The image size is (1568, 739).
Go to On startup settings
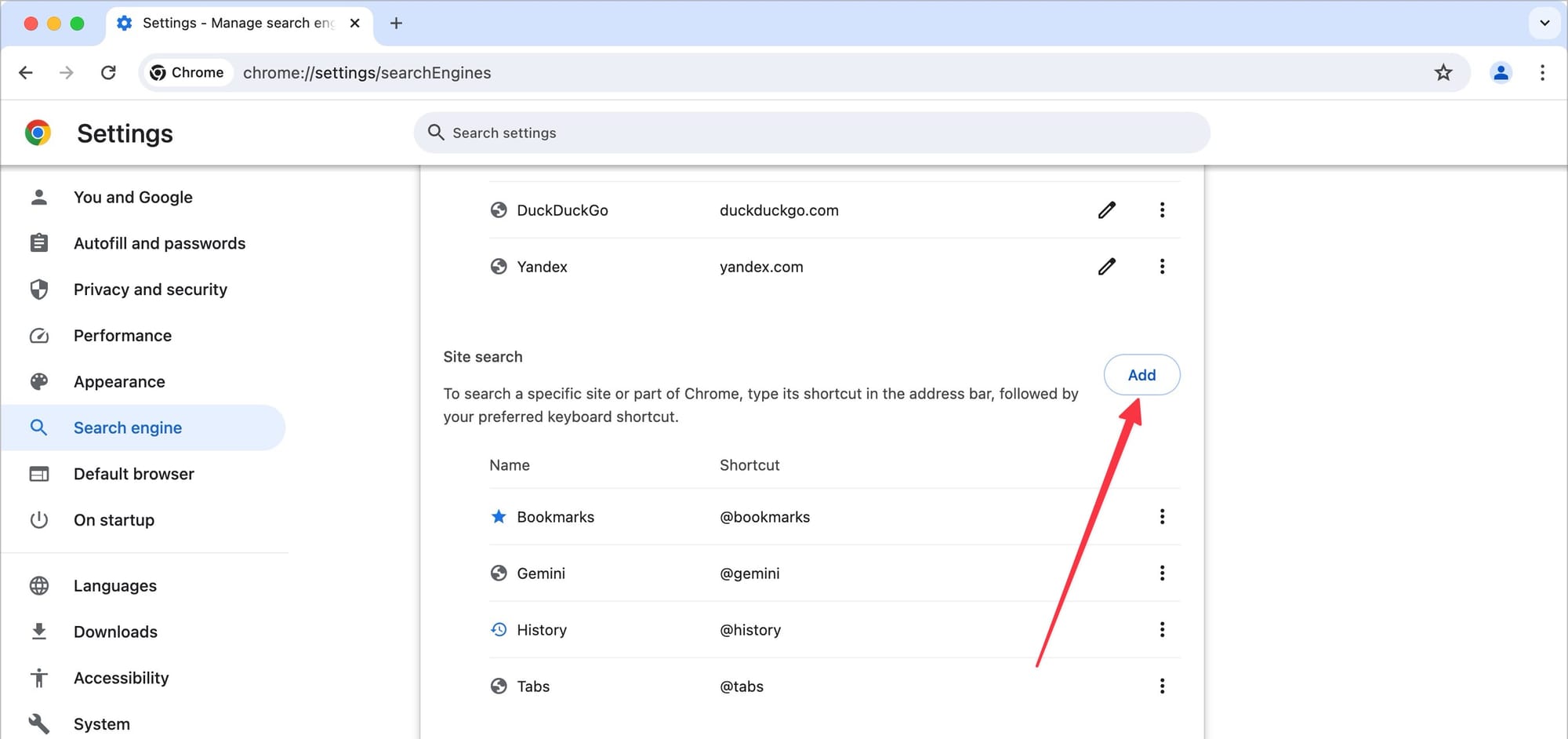click(x=143, y=520)
